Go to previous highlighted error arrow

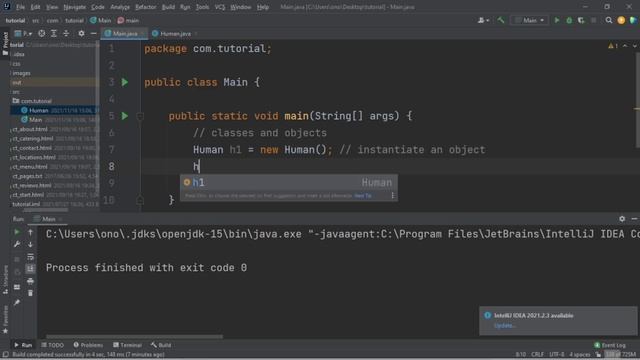[625, 46]
